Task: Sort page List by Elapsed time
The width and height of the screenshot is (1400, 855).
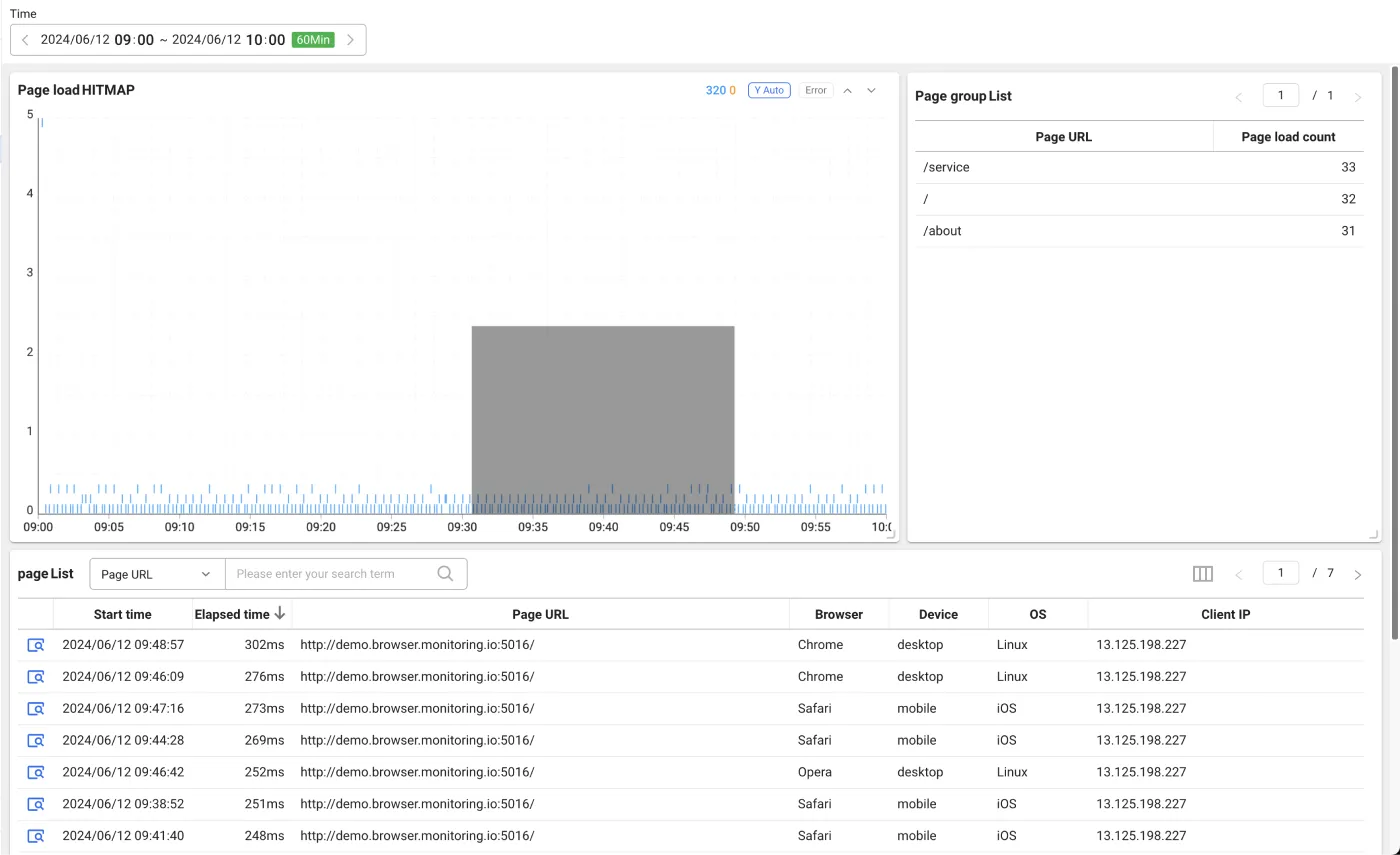Action: point(241,614)
